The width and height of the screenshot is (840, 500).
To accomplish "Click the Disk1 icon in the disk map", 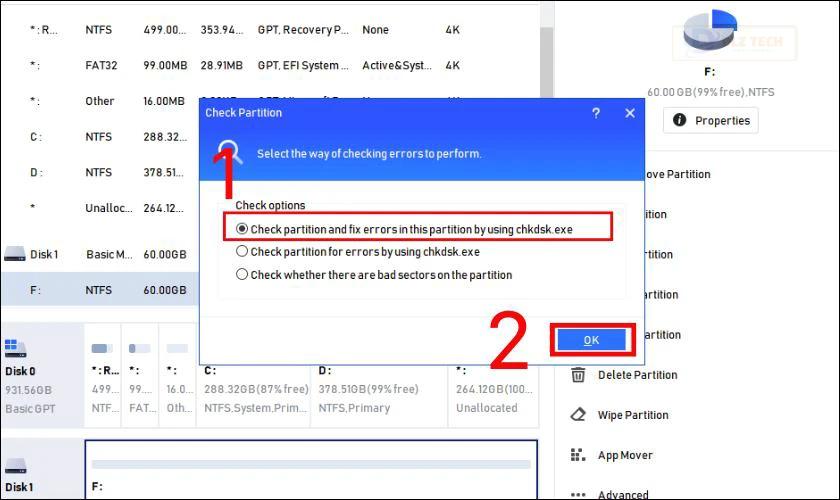I will (x=15, y=466).
